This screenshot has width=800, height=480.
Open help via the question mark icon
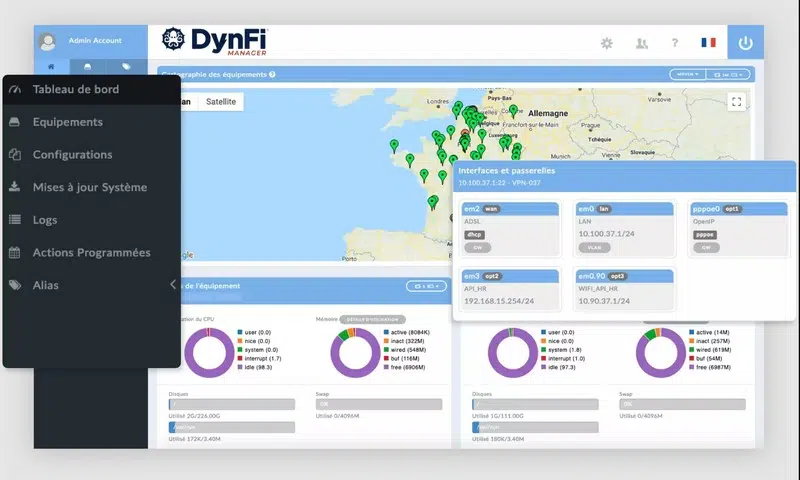point(675,43)
